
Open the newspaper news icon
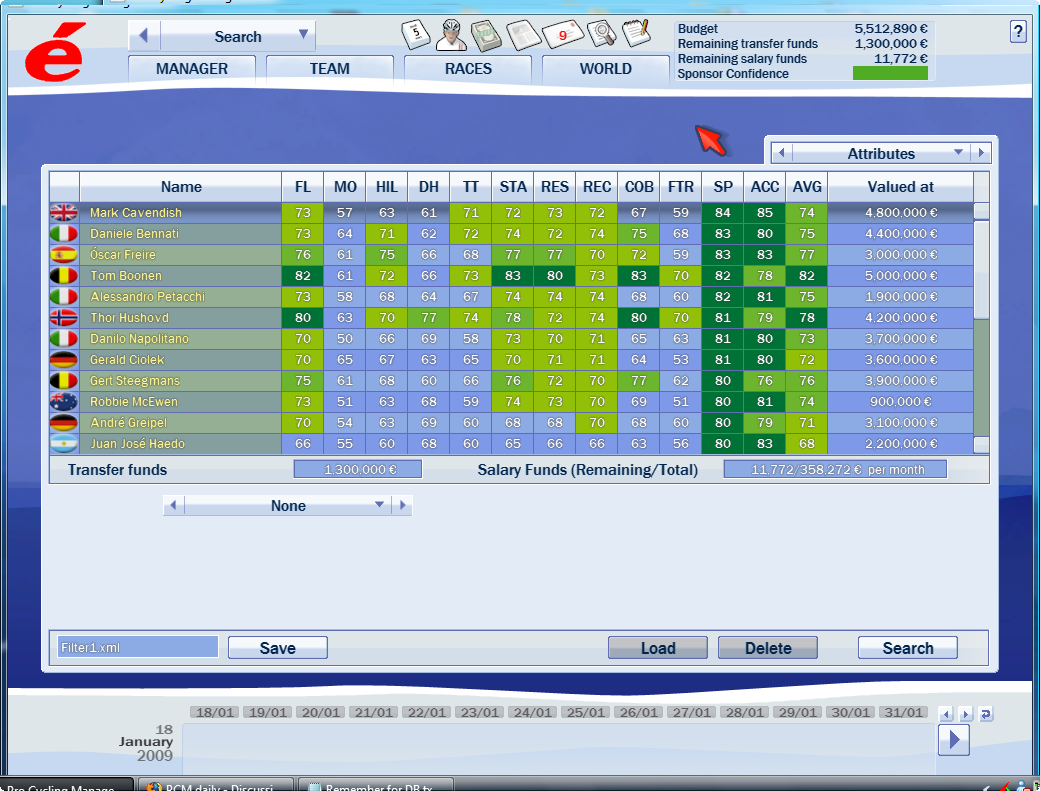point(523,35)
